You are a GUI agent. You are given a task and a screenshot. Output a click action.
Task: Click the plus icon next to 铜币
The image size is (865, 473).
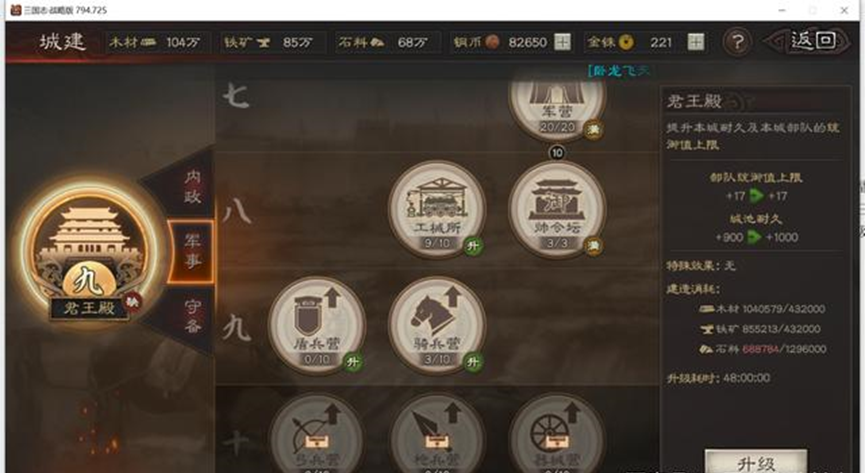[562, 42]
